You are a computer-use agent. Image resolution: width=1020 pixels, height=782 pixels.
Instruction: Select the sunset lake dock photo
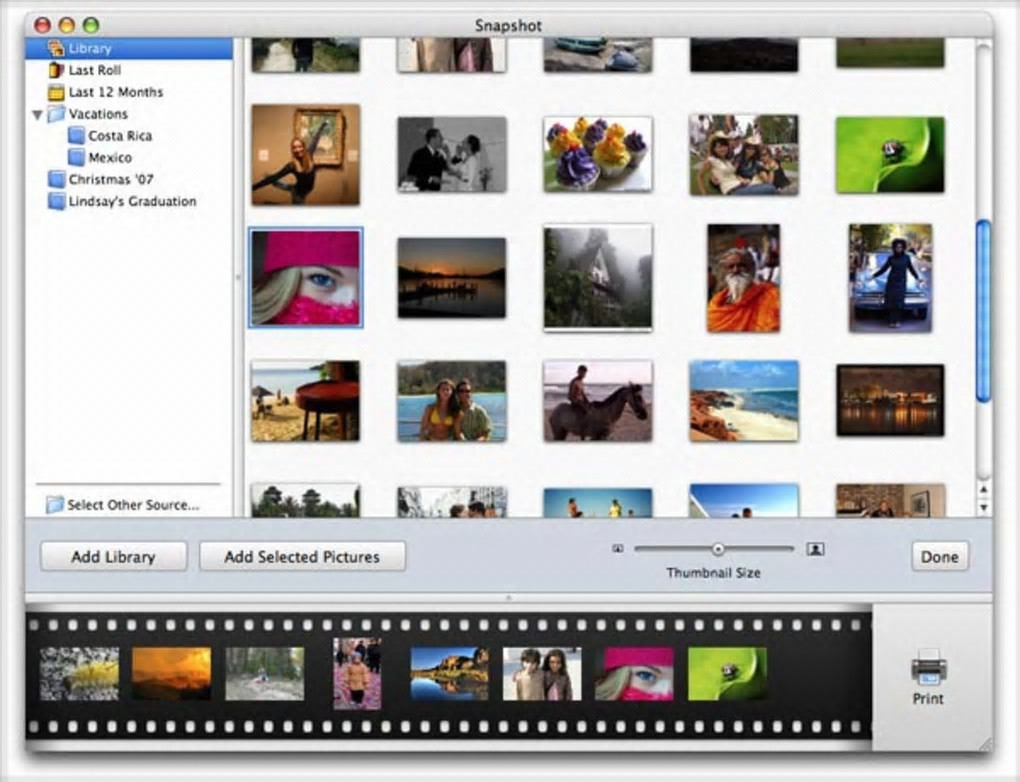[452, 278]
